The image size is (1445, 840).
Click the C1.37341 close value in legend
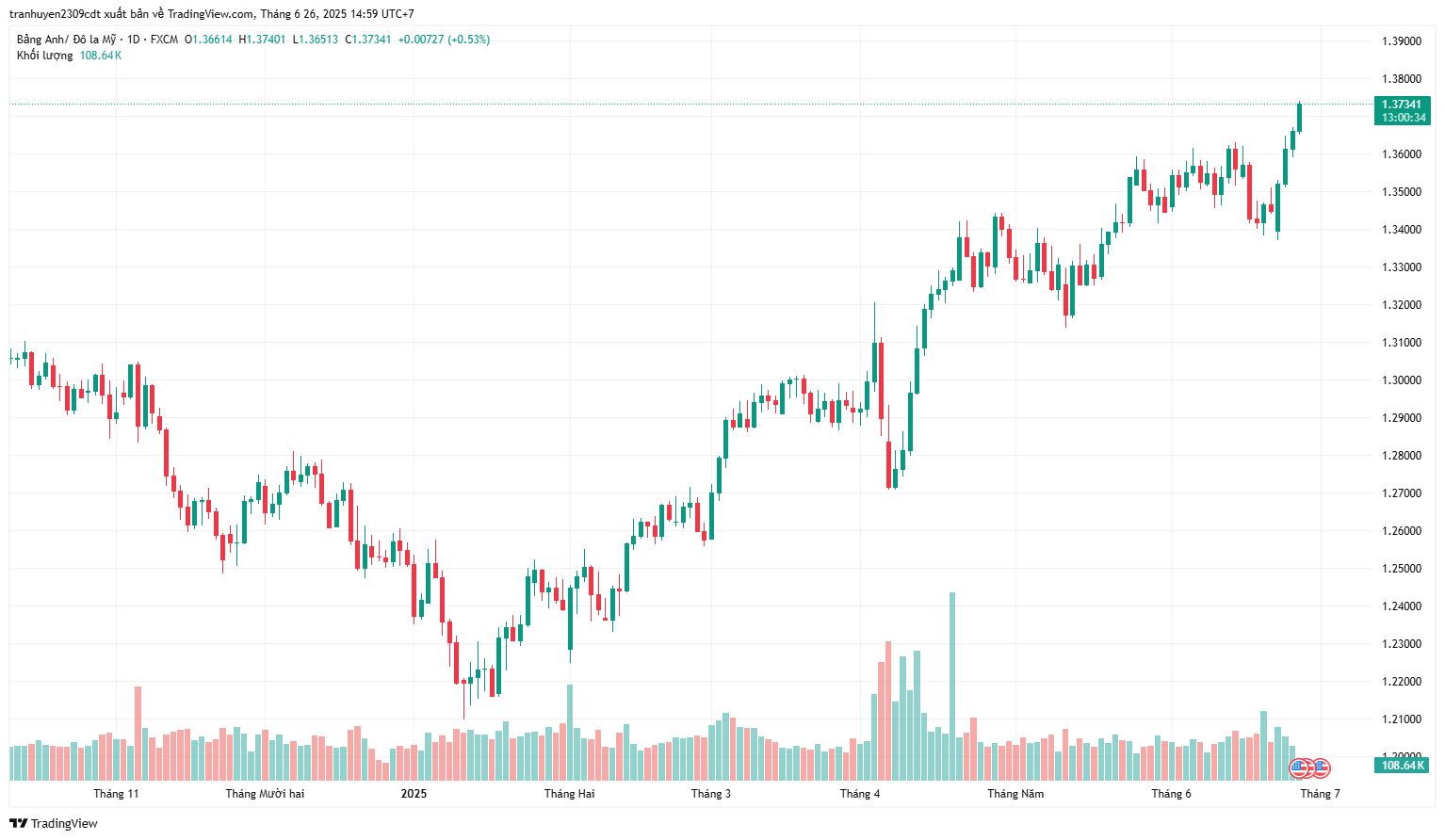pyautogui.click(x=368, y=40)
